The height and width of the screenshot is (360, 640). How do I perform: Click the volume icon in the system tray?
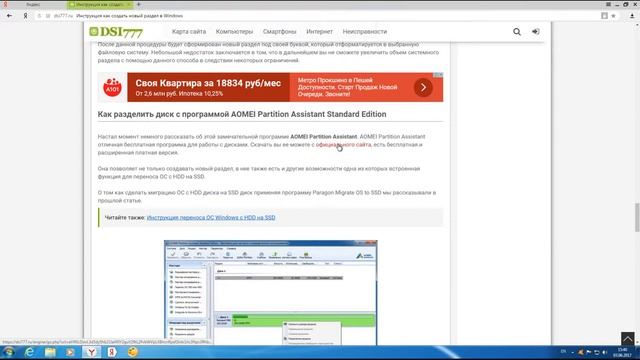point(604,352)
